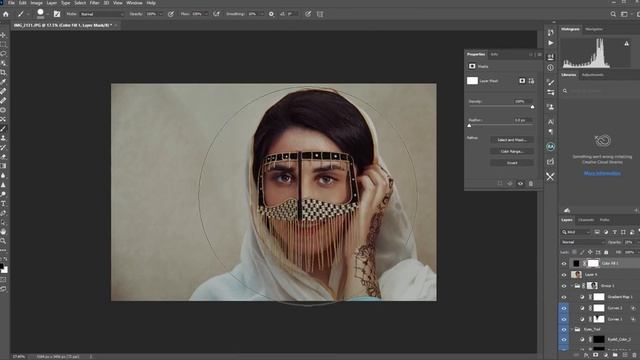Open the Flow dropdown arrow
The width and height of the screenshot is (640, 360).
pyautogui.click(x=206, y=14)
